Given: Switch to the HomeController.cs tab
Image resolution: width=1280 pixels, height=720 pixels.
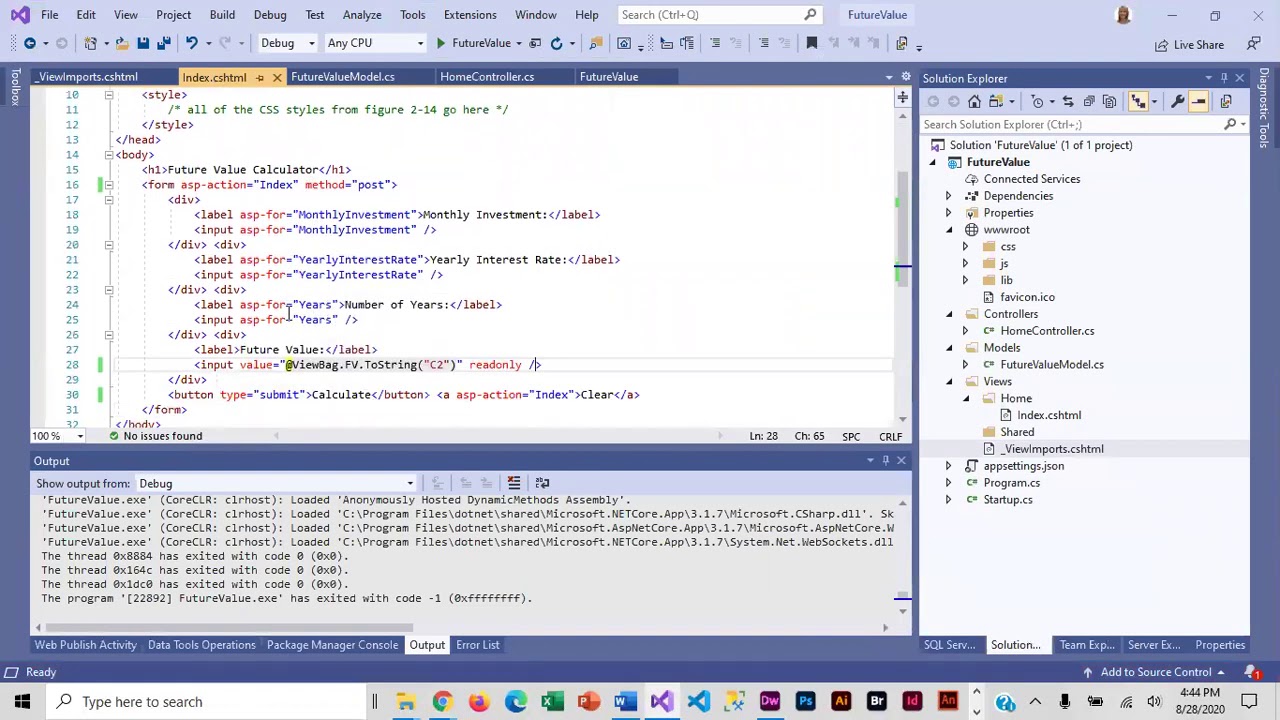Looking at the screenshot, I should coord(487,77).
